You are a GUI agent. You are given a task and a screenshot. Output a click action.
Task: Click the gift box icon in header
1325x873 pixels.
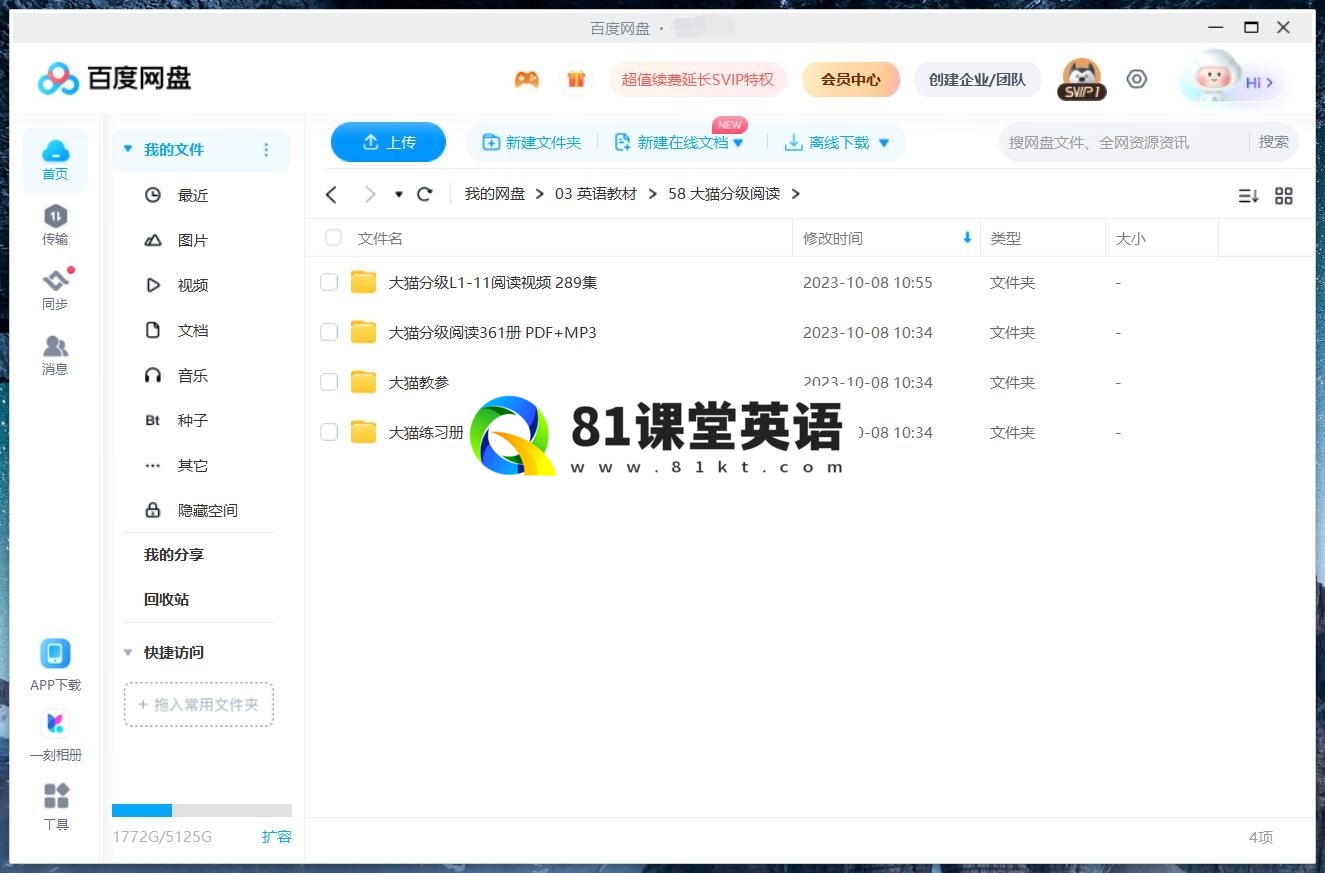pyautogui.click(x=576, y=79)
